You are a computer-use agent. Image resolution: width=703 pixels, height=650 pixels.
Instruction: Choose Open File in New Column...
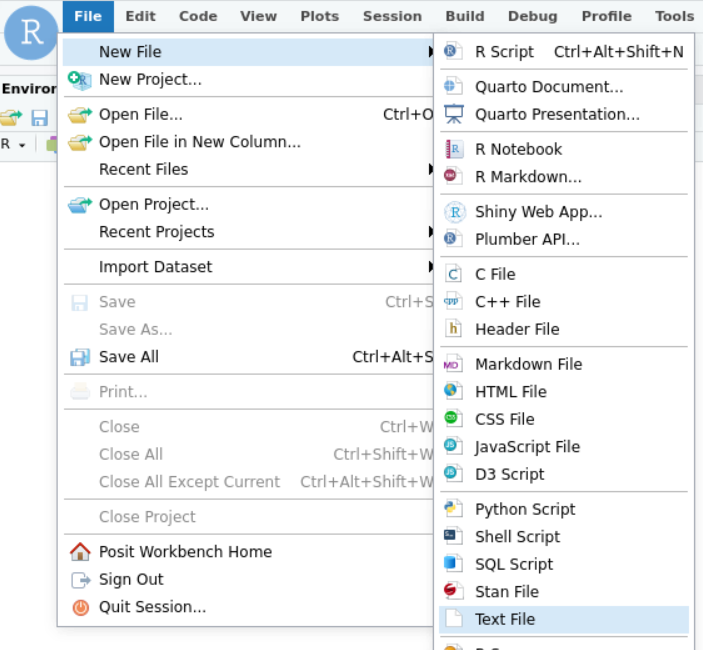[248, 142]
